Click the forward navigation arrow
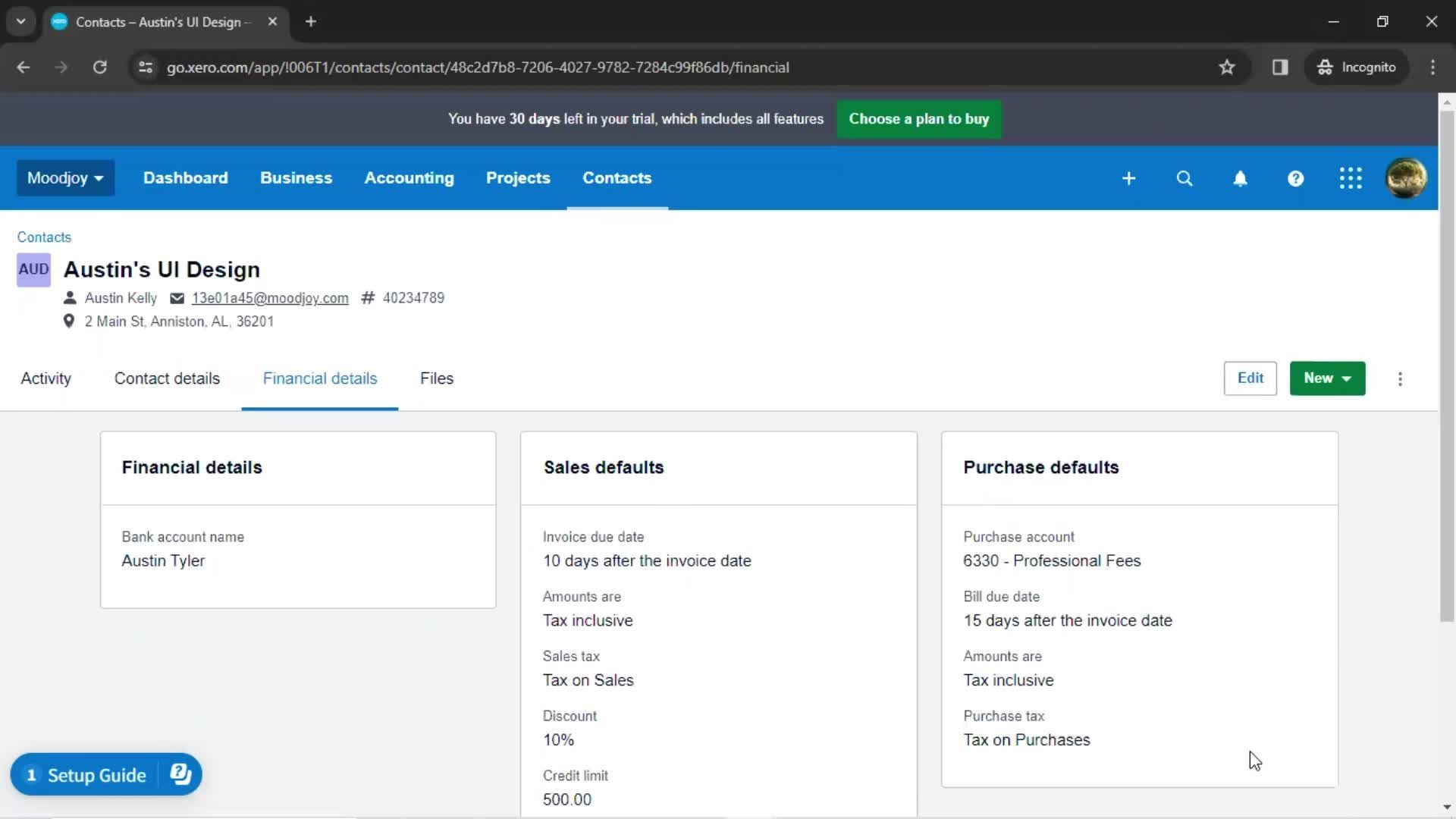The image size is (1456, 819). click(61, 67)
